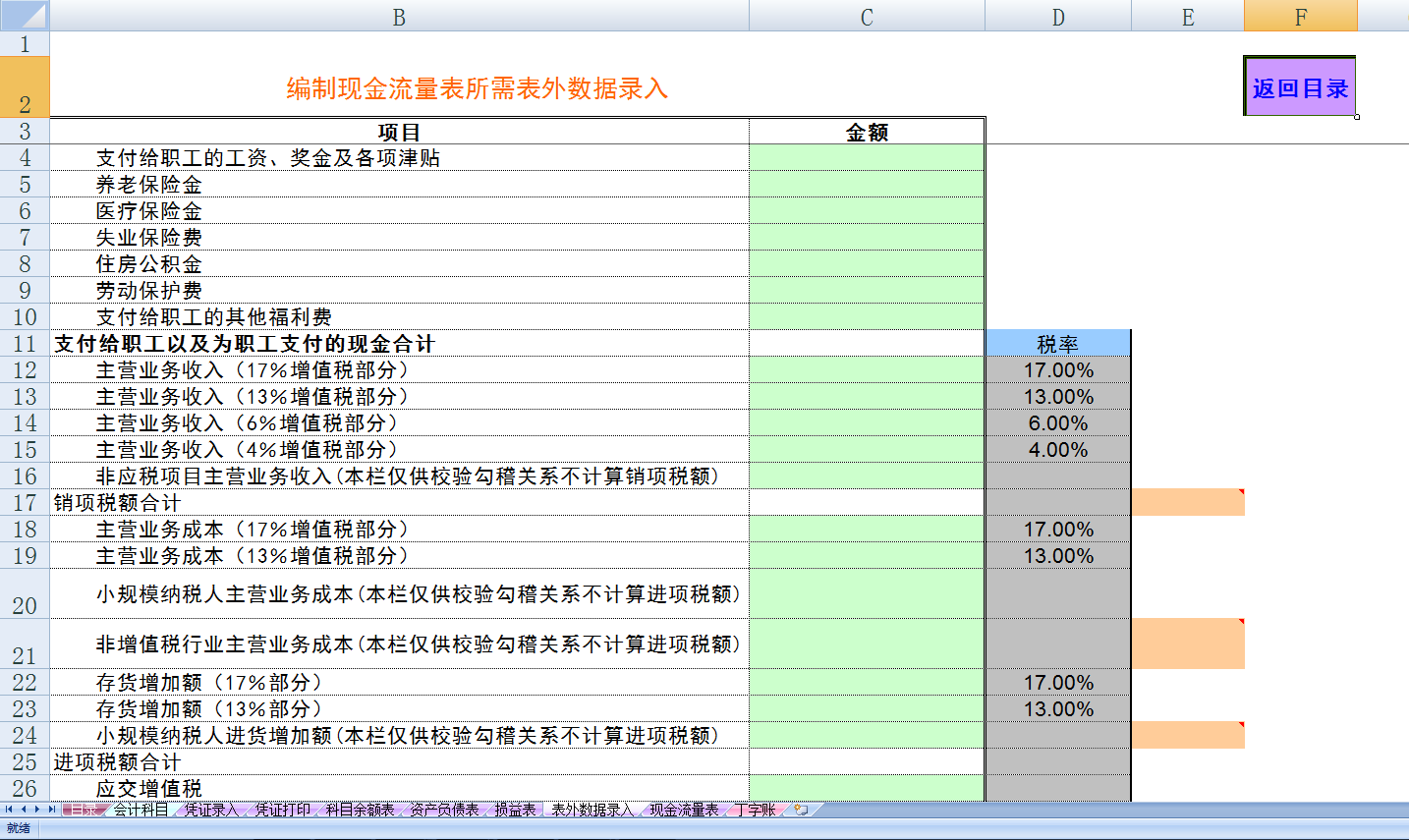Select the 表外数据录入 sheet tab
Screen dimensions: 1409x840
592,810
